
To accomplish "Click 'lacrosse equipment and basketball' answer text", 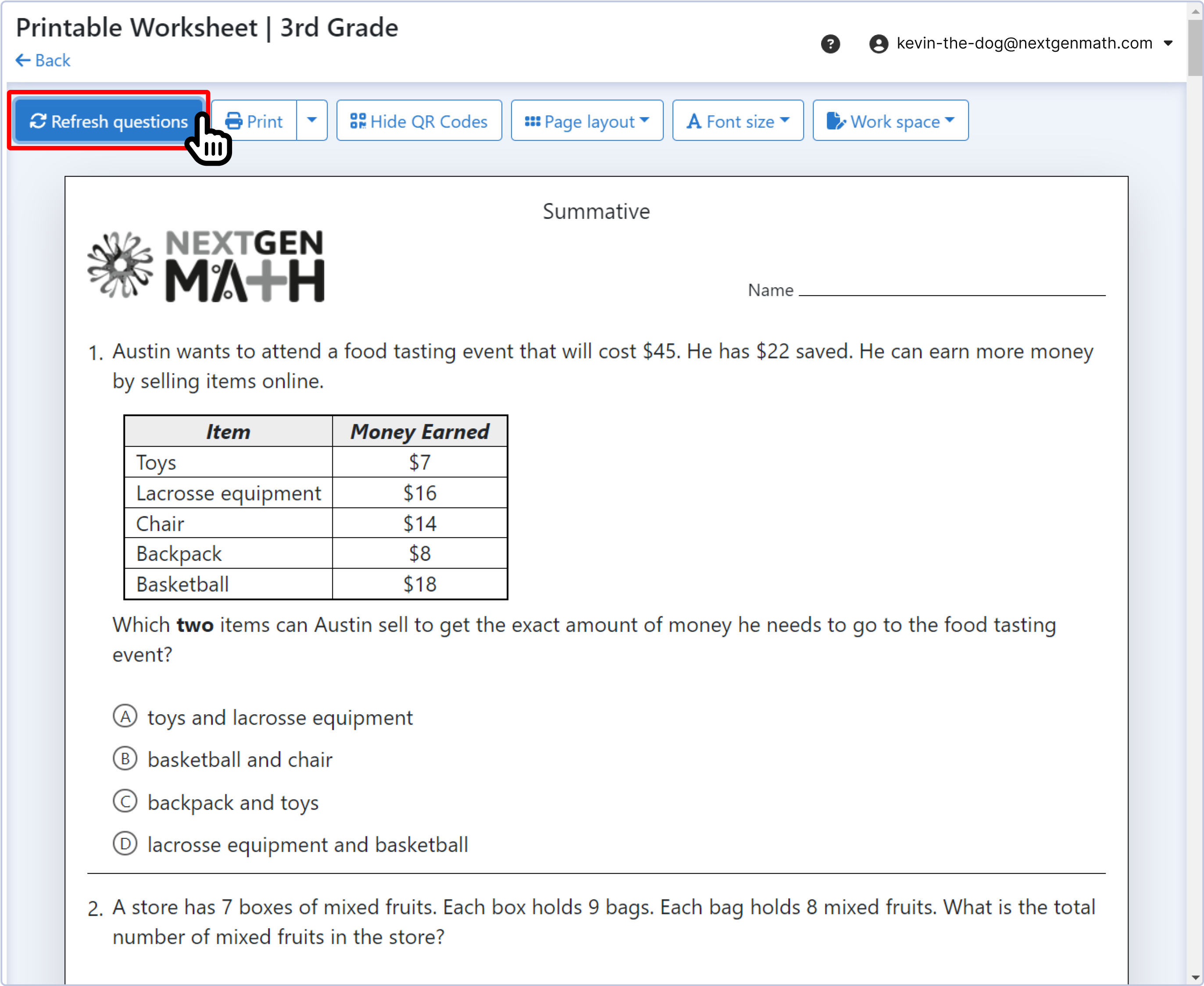I will (308, 844).
